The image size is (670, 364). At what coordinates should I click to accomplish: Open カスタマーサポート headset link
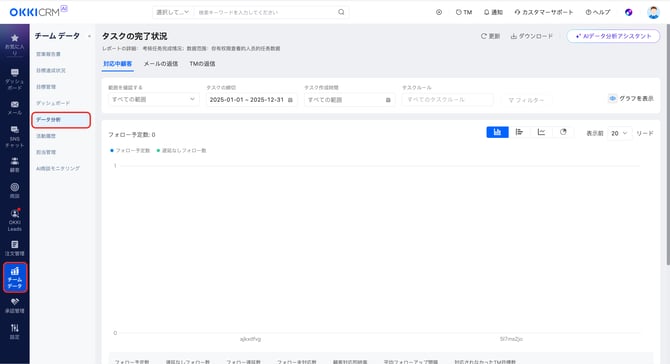pos(543,12)
